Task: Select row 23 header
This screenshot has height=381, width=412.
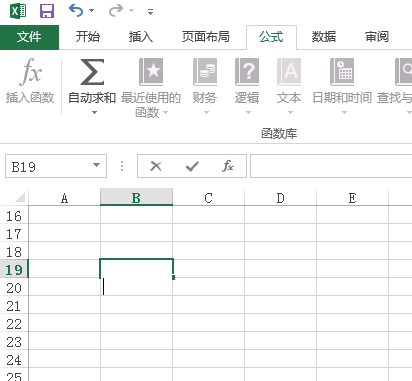Action: point(14,342)
